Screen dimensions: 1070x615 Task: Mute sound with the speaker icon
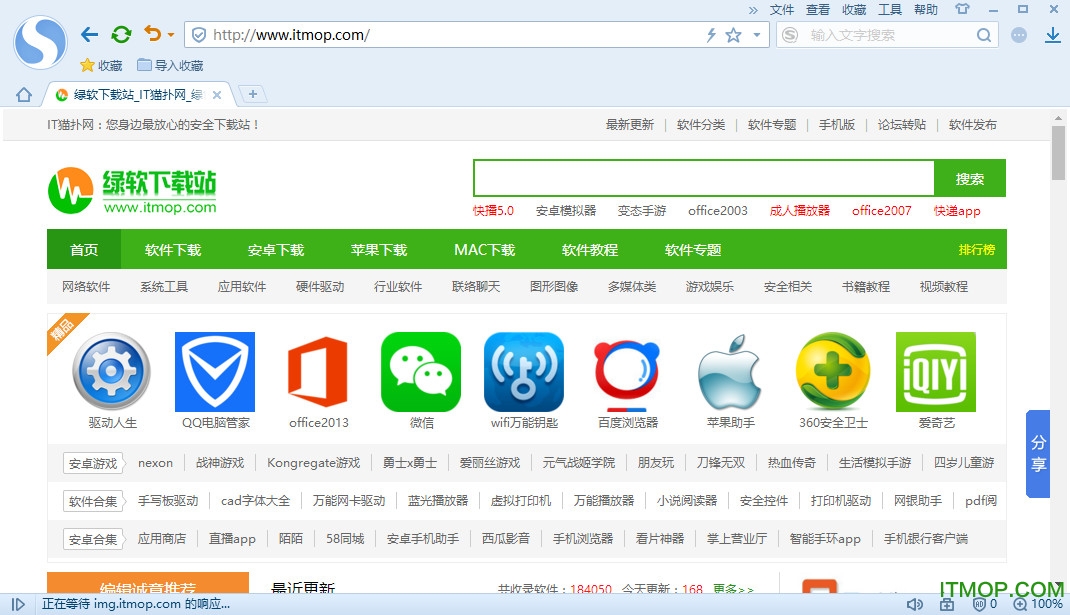tap(914, 604)
